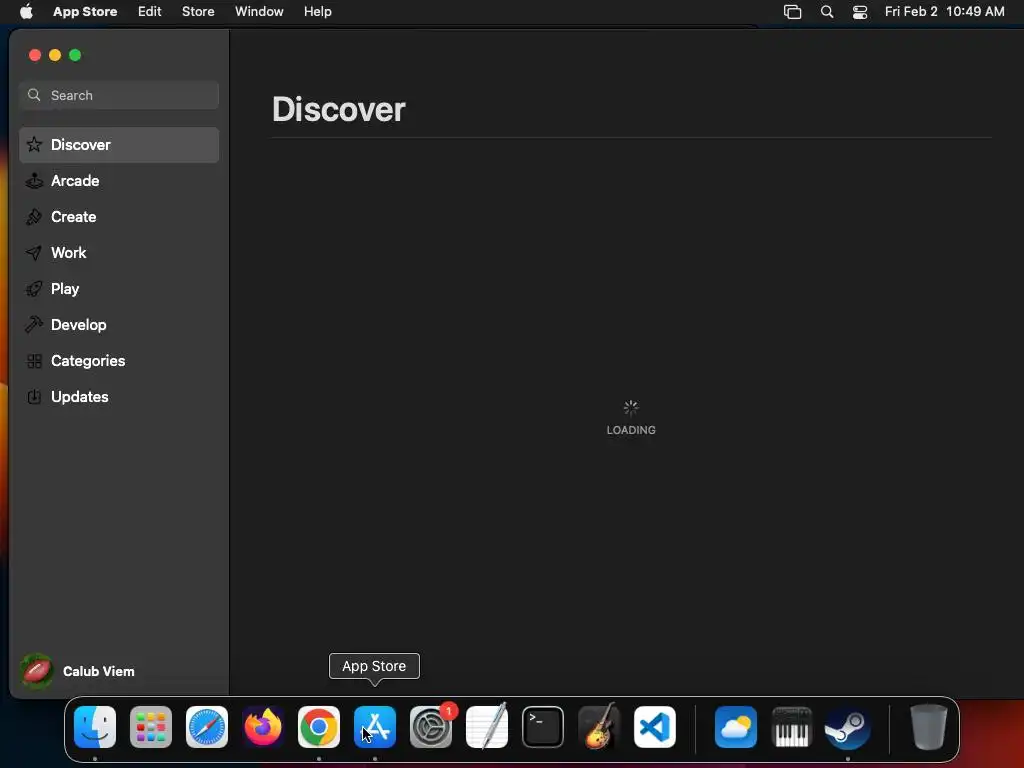Click the Work label in sidebar
The image size is (1024, 768).
pyautogui.click(x=69, y=252)
